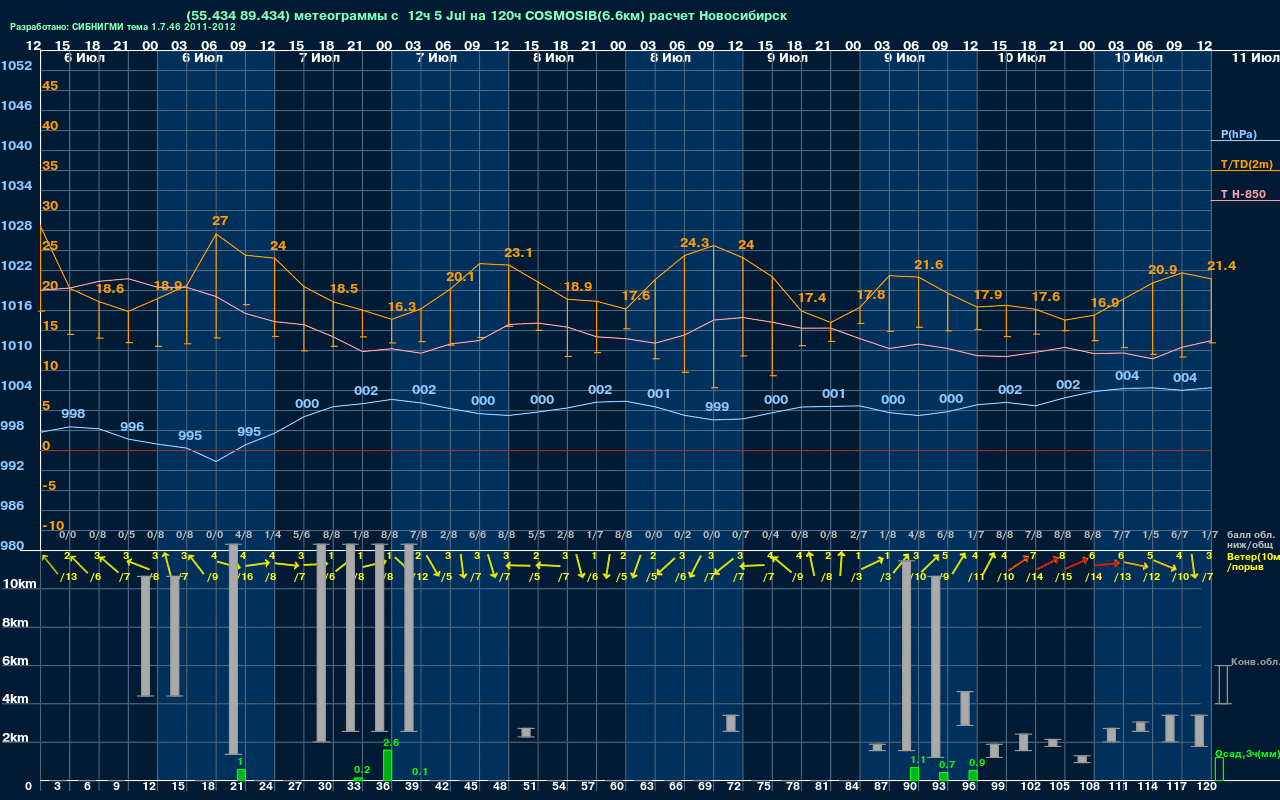Image resolution: width=1280 pixels, height=800 pixels.
Task: Select the P(hPa) legend label
Action: click(1238, 134)
